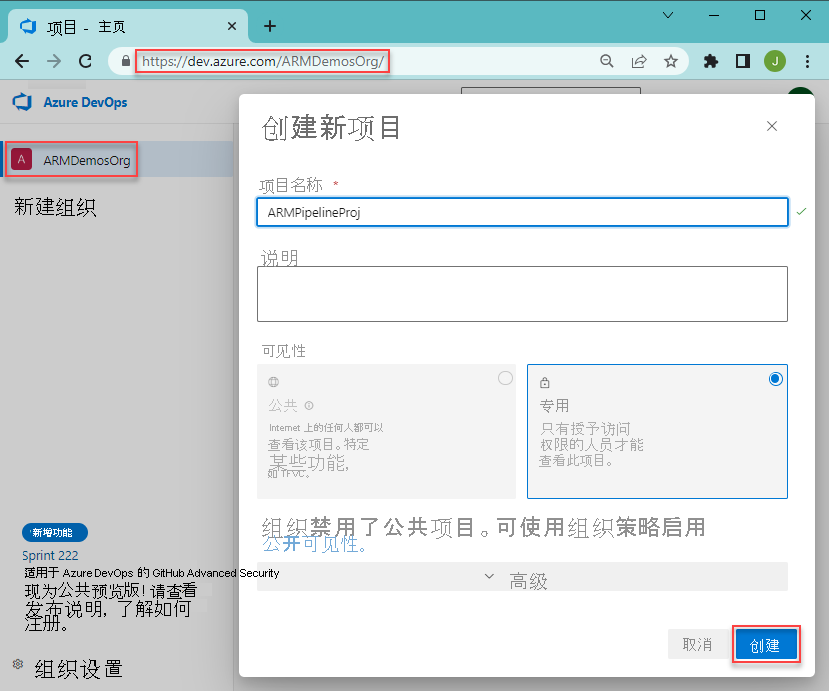Open the tab search chevron
Image resolution: width=829 pixels, height=691 pixels.
click(668, 18)
